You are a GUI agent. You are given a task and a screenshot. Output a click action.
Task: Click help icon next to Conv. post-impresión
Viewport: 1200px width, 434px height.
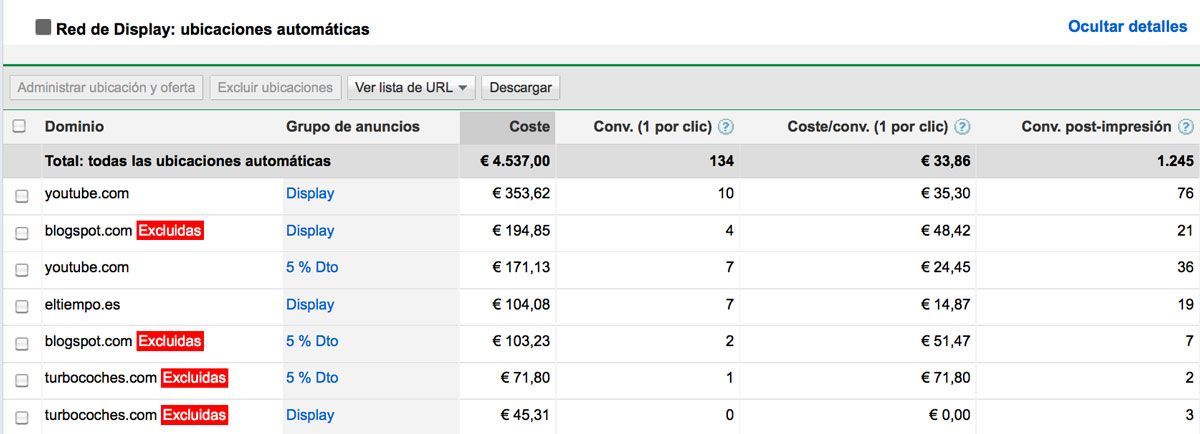(1186, 127)
